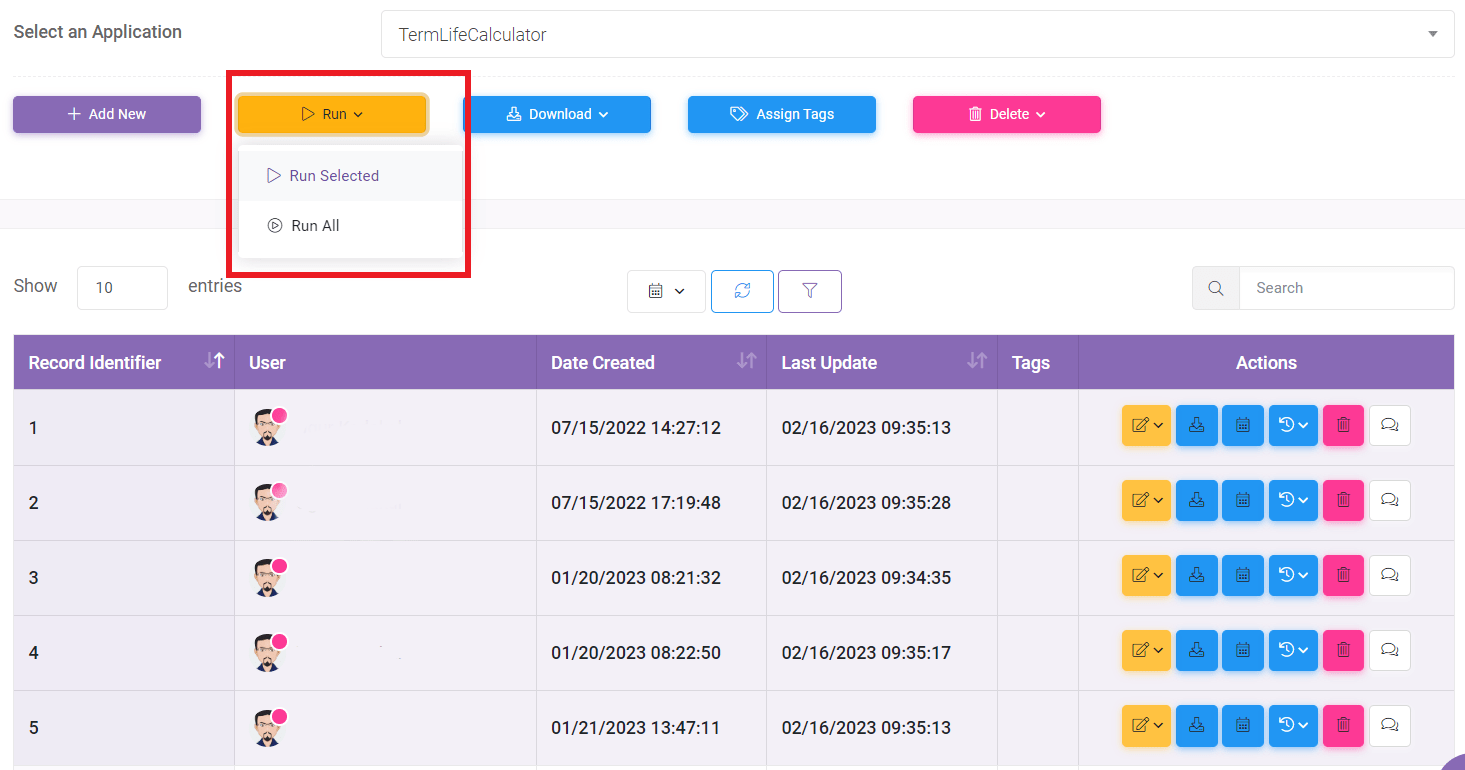
Task: Click date created 07/15/2022 14:27:12
Action: pos(636,428)
